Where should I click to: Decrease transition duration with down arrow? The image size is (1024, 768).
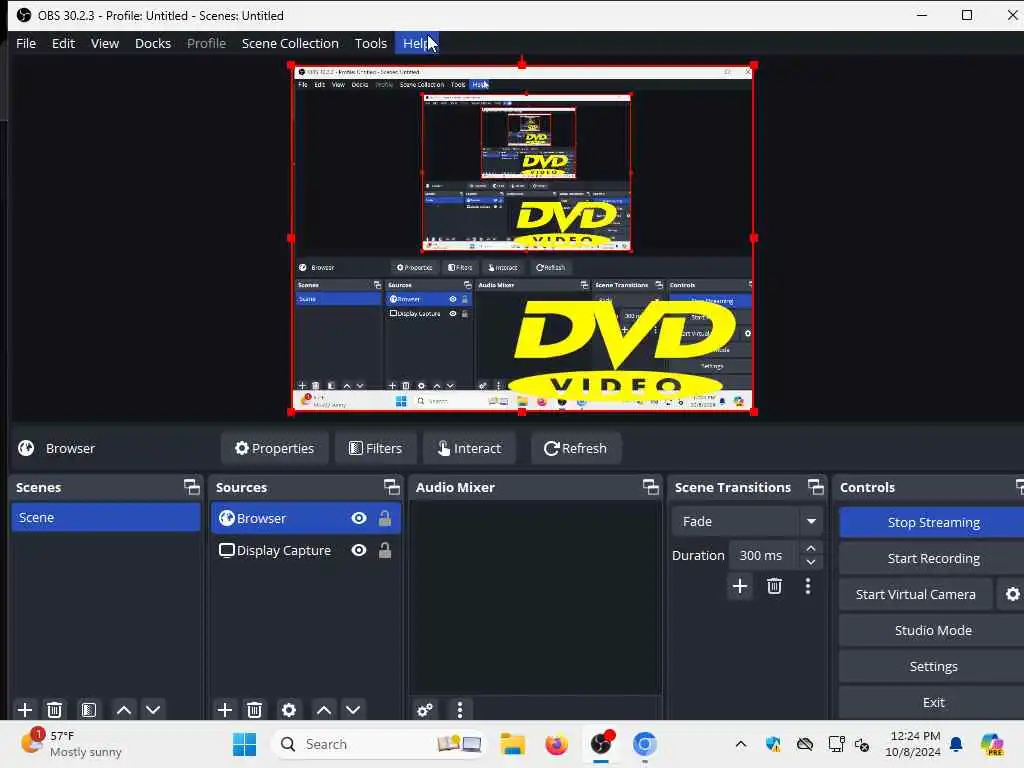click(810, 562)
